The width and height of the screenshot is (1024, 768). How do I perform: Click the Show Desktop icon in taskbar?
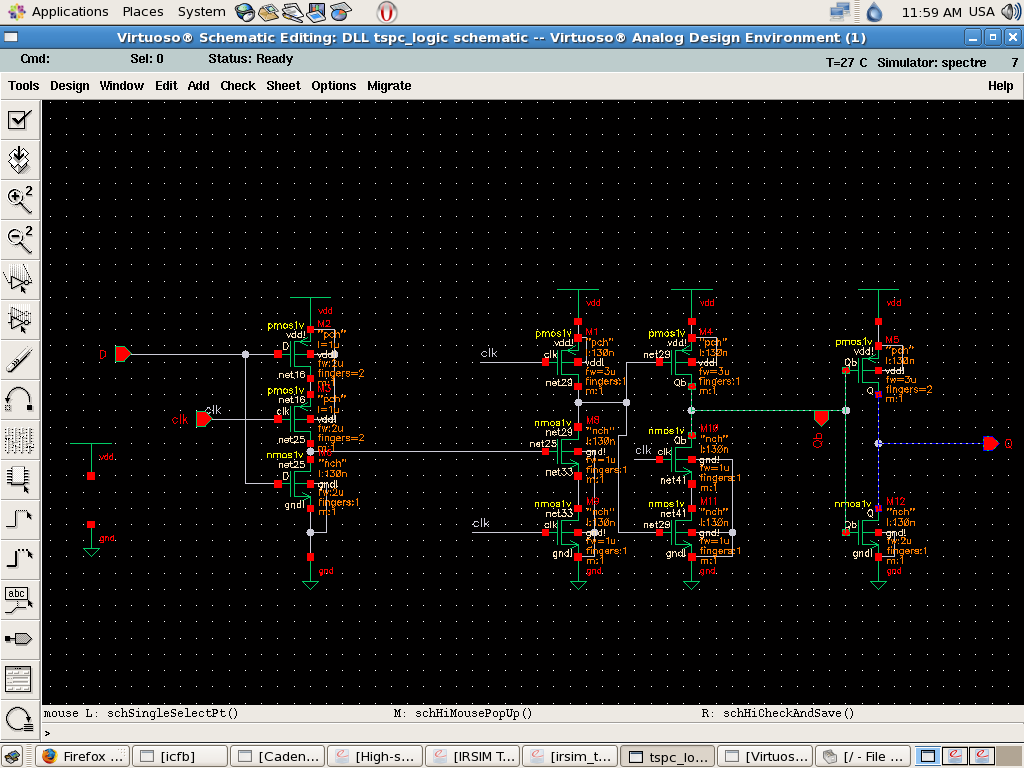[12, 756]
